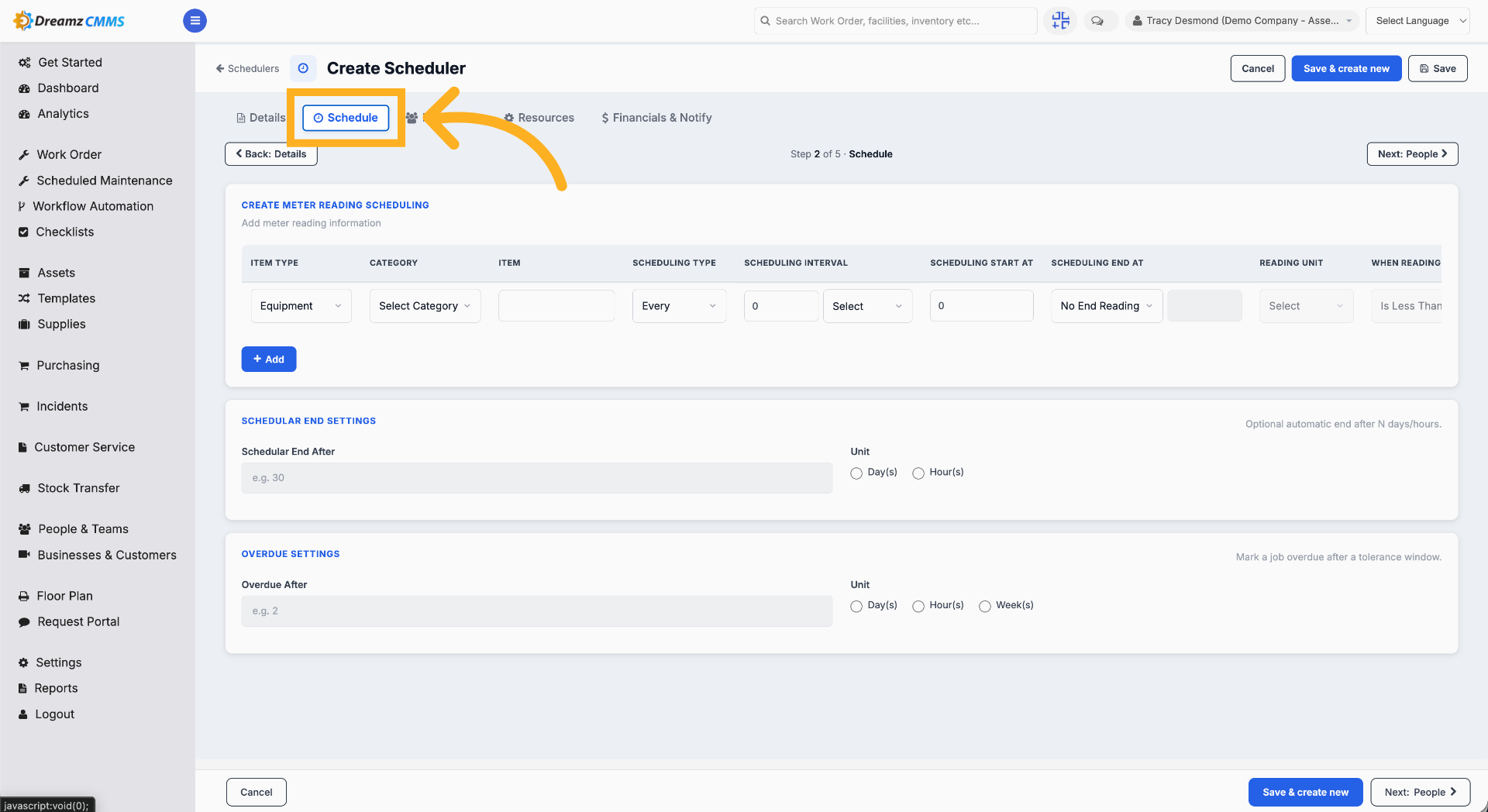
Task: Click the Logout user icon
Action: tap(23, 714)
